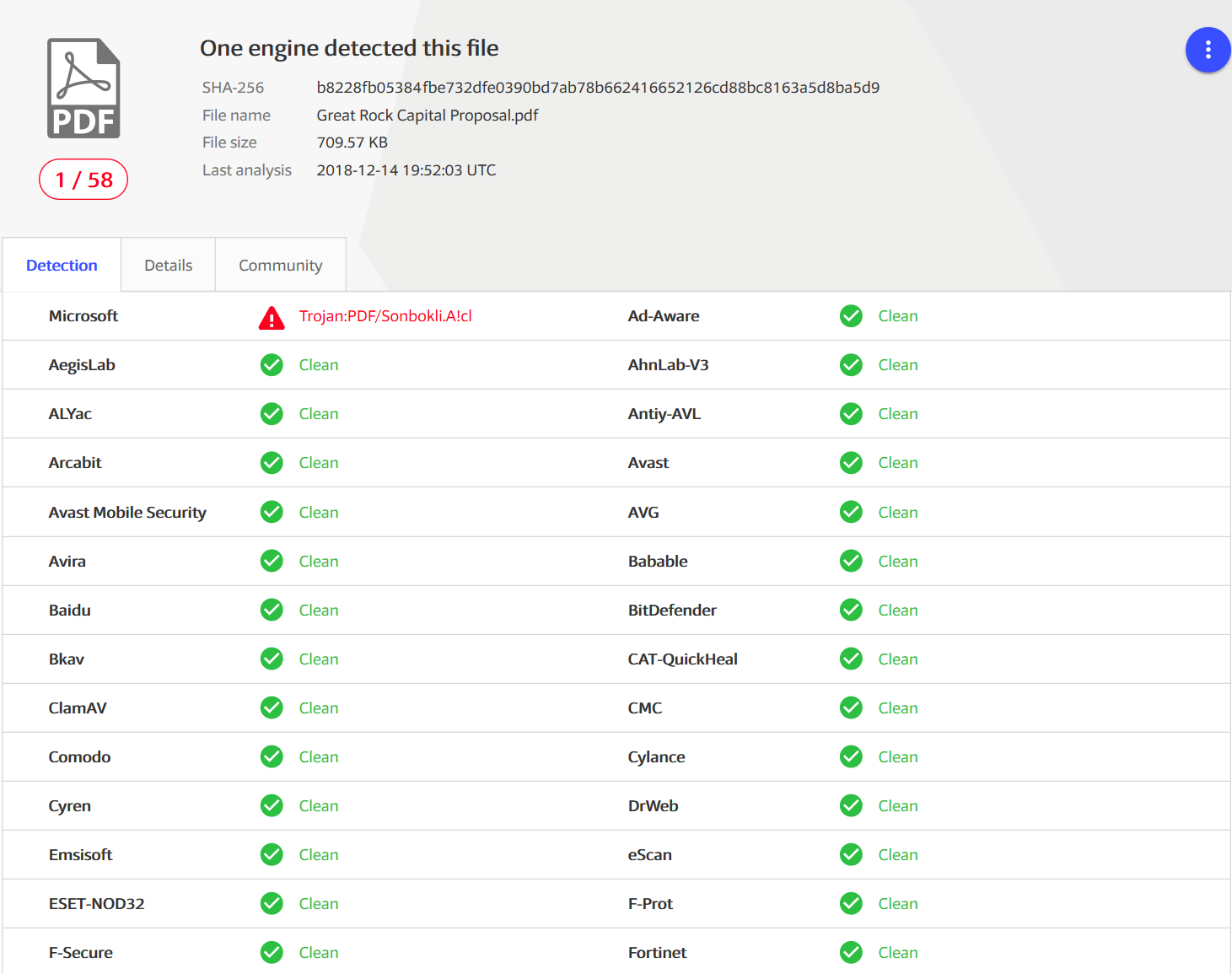
Task: Click the 1/58 detection score badge
Action: [83, 179]
